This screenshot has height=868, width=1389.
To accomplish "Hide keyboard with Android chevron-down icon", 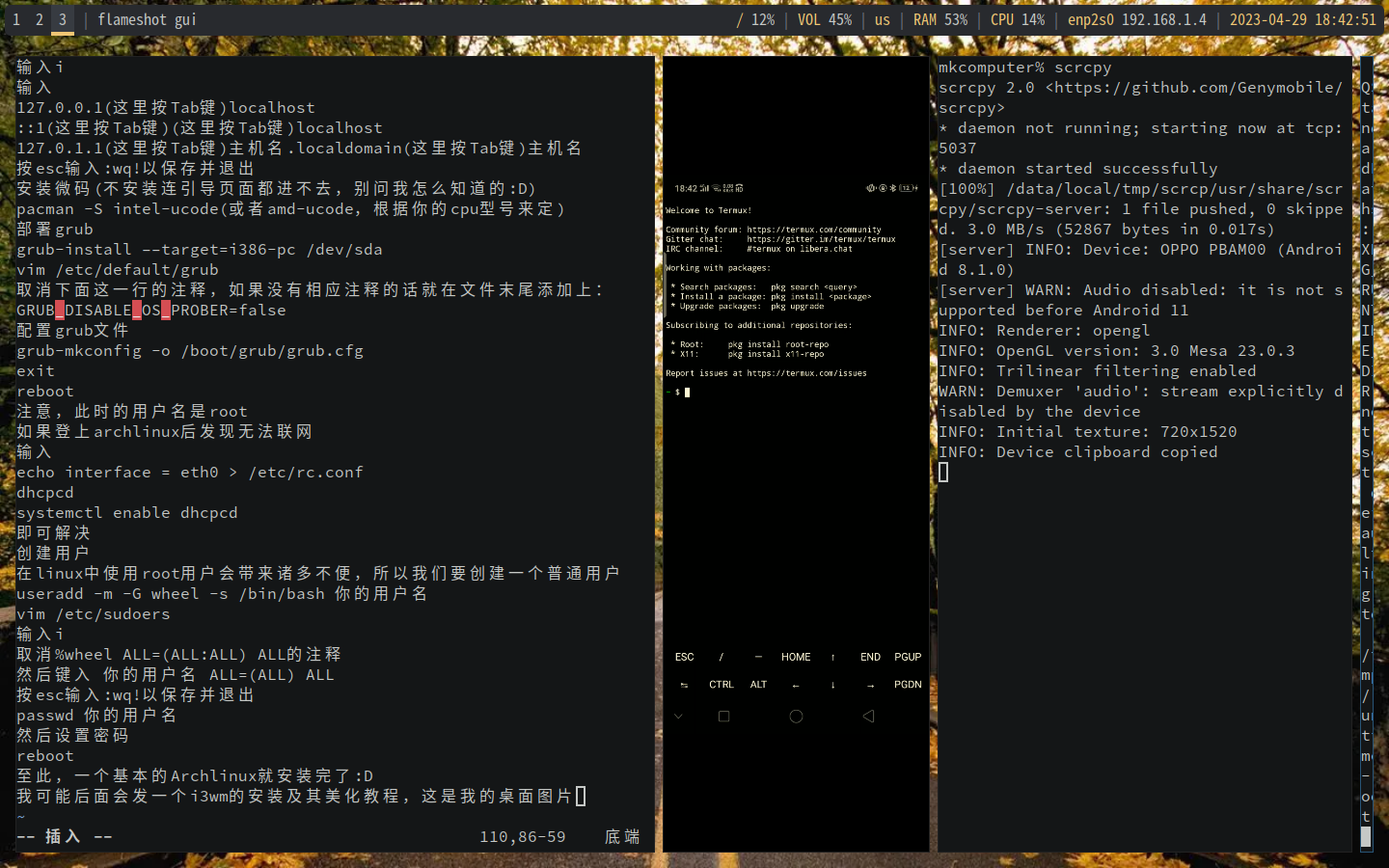I will (x=678, y=717).
